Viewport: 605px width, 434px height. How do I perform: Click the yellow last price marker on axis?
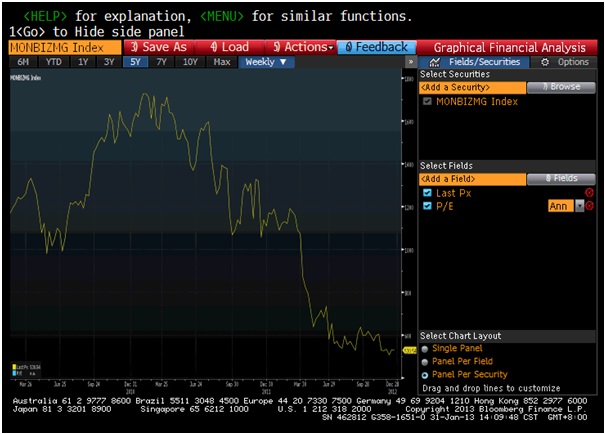pos(409,350)
